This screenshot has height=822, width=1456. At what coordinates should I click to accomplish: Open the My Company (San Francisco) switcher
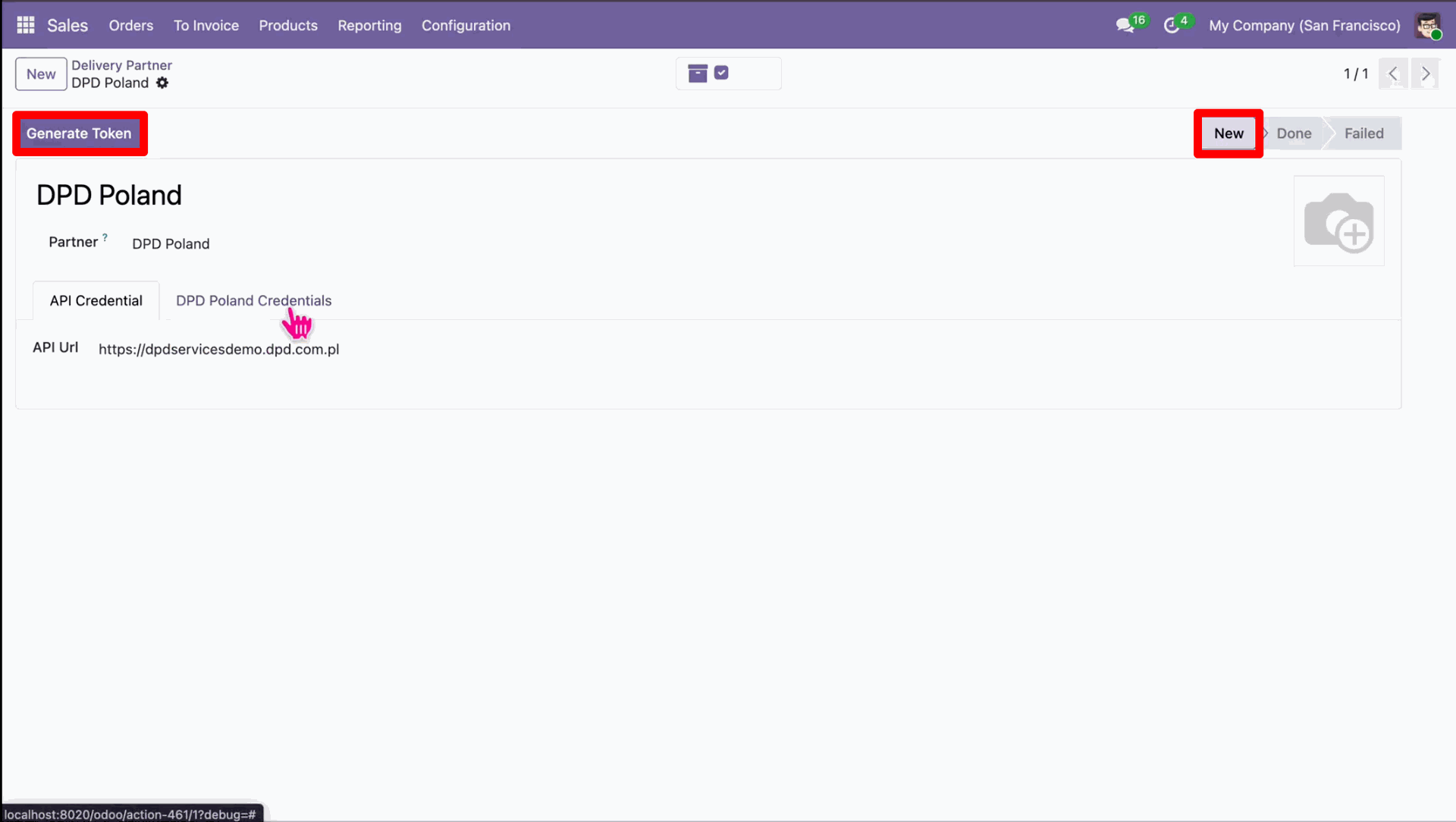click(1304, 25)
